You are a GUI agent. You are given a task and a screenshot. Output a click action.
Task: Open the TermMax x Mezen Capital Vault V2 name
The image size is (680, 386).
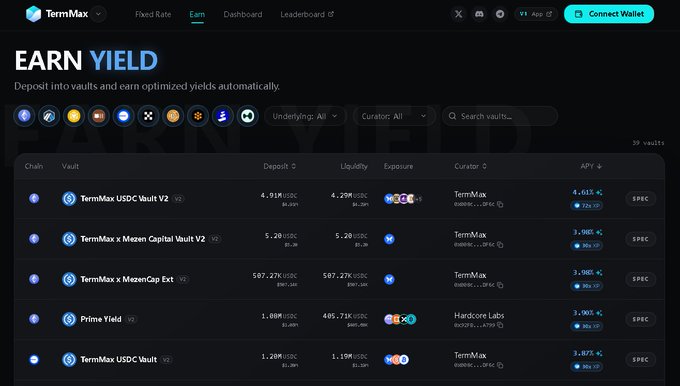pyautogui.click(x=143, y=239)
